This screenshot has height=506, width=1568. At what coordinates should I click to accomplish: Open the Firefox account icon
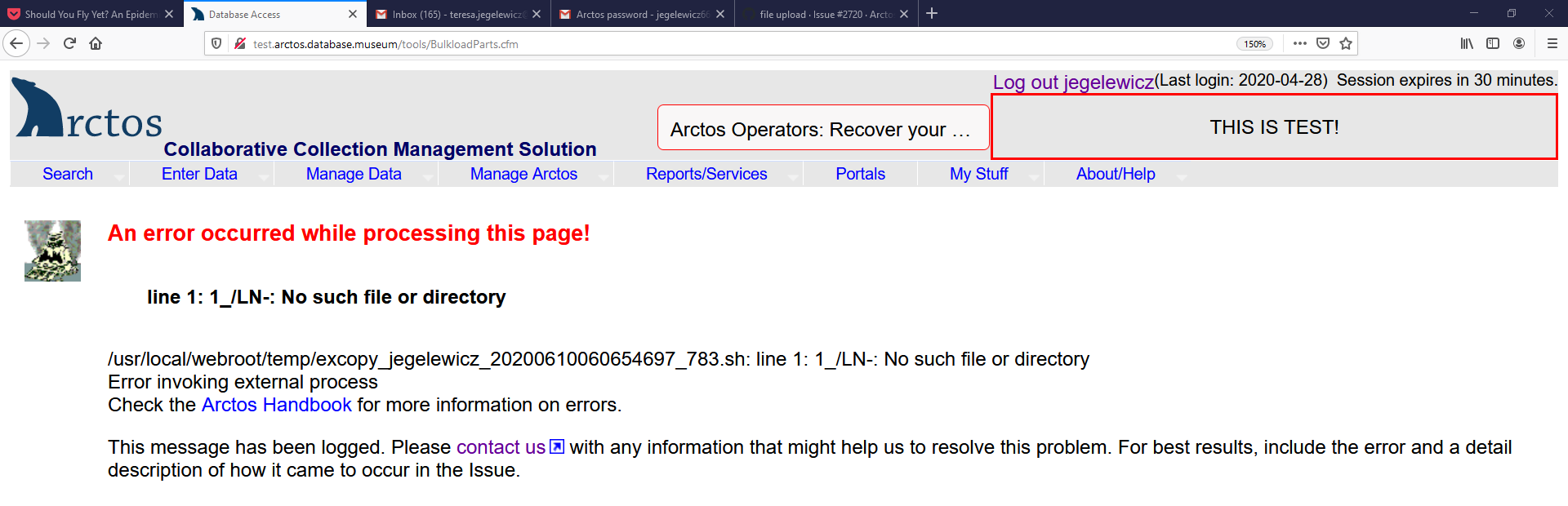tap(1519, 43)
